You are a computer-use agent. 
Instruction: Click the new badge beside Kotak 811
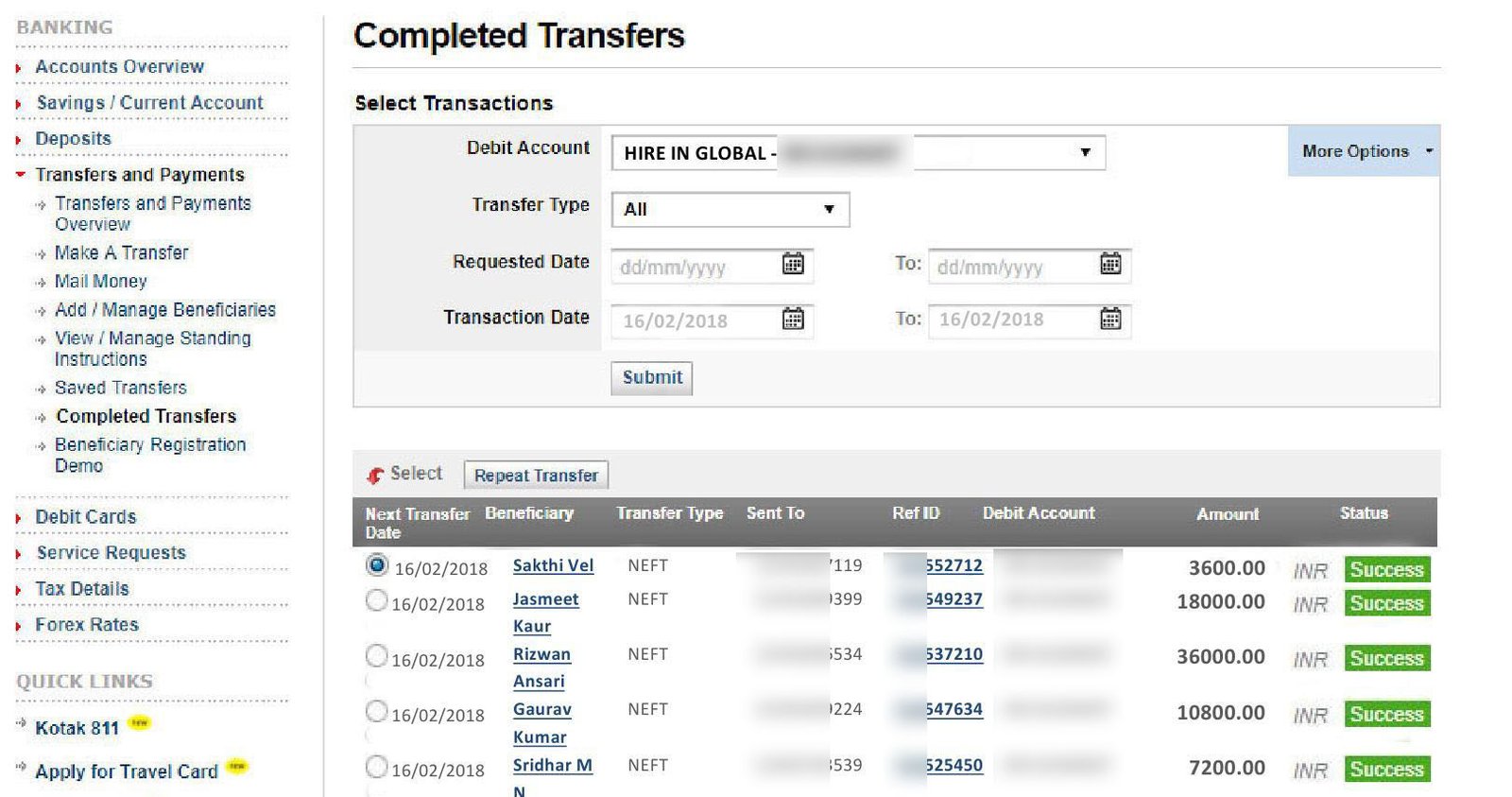[140, 723]
